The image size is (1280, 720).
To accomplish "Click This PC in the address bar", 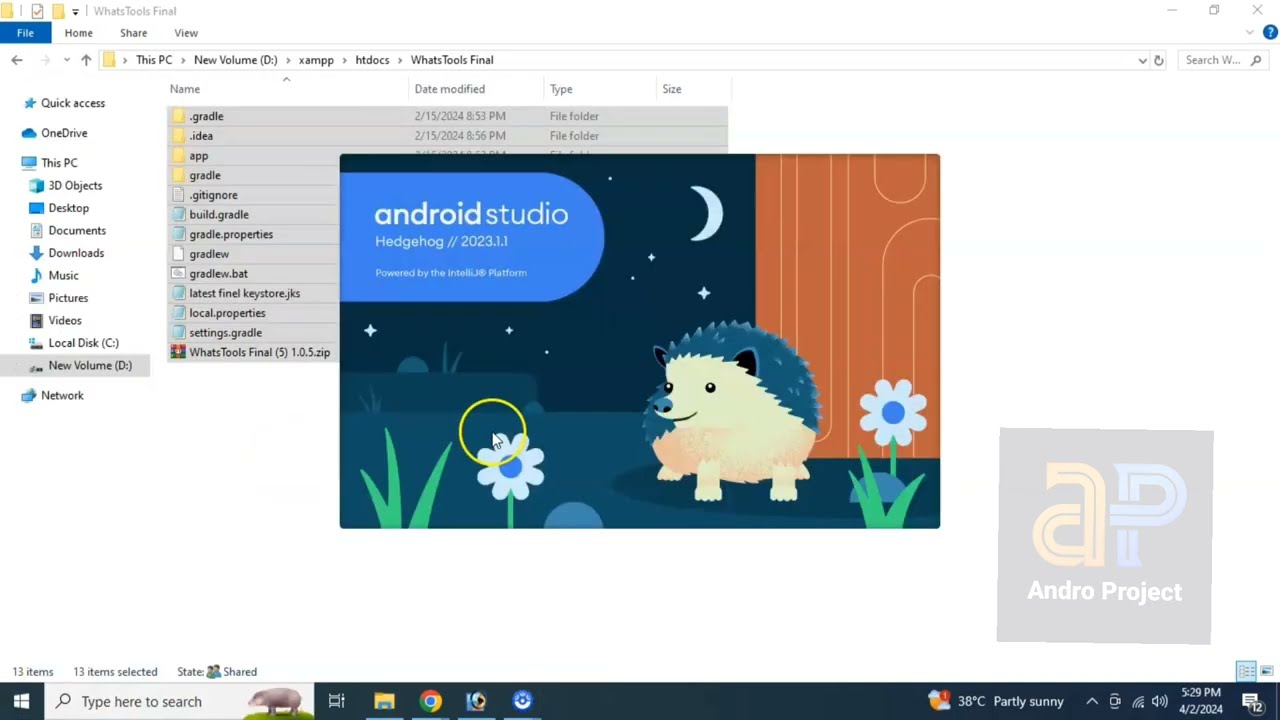I will 154,60.
